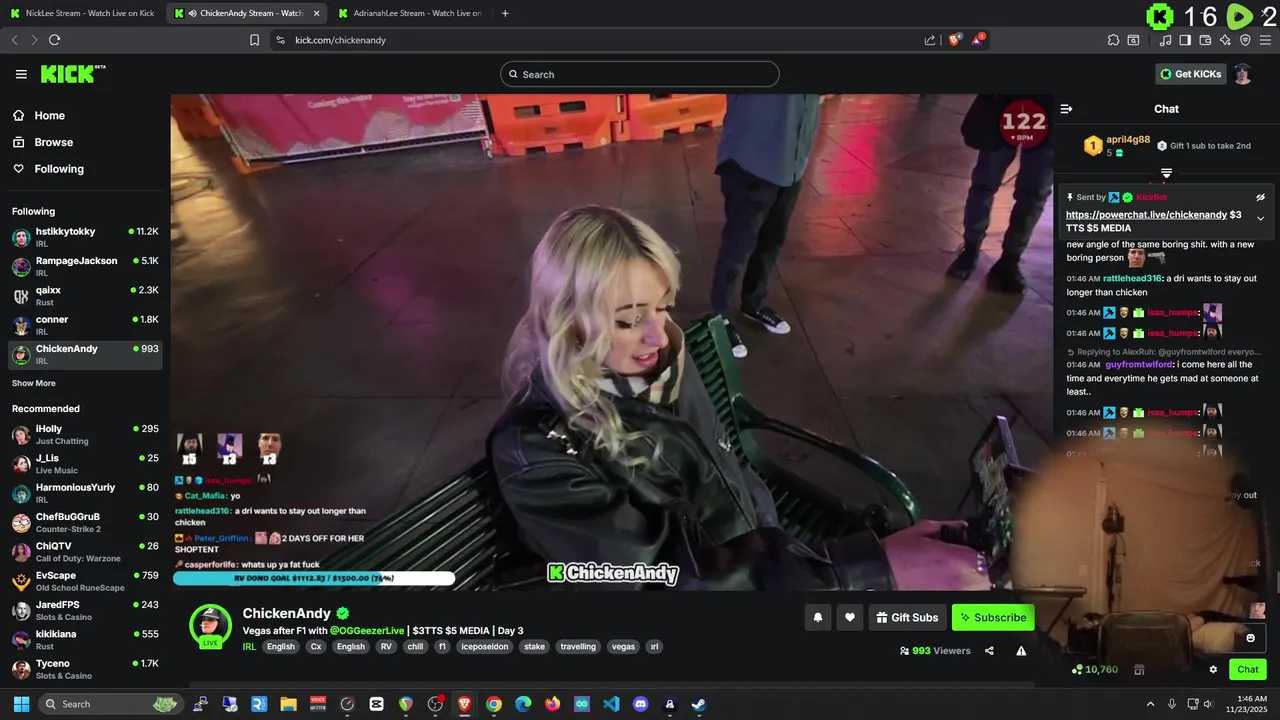Expand the pinned message chevron

[1260, 218]
